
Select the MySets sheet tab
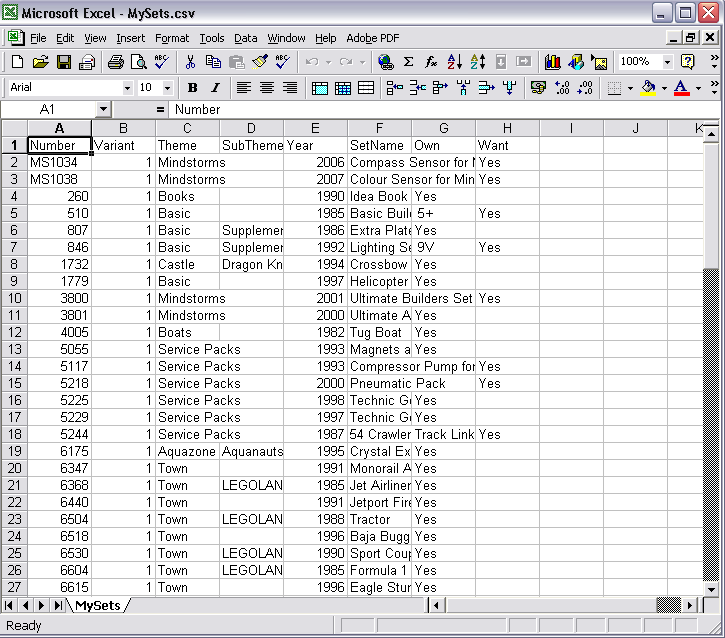click(x=98, y=606)
